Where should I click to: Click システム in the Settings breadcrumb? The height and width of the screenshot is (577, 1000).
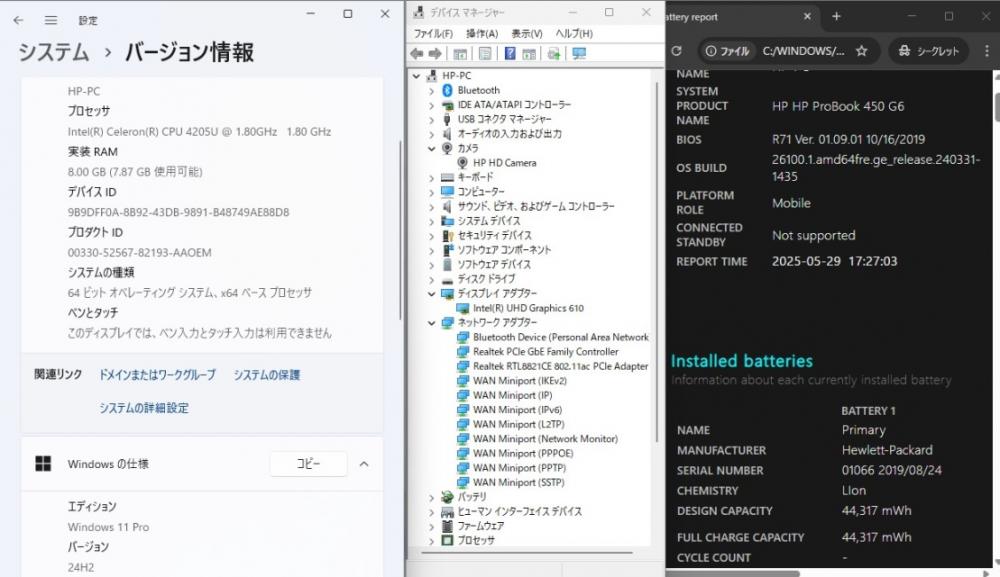point(54,52)
